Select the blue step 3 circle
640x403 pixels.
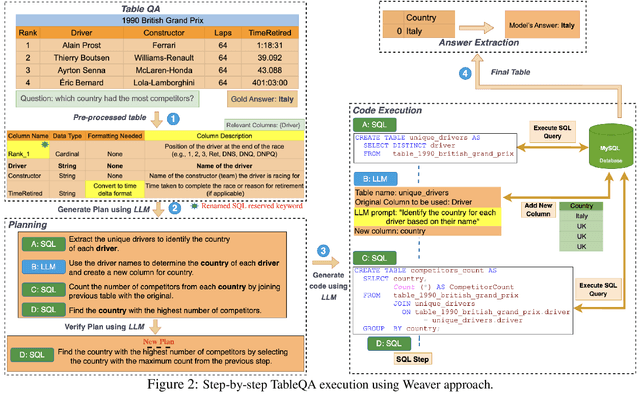coord(322,249)
